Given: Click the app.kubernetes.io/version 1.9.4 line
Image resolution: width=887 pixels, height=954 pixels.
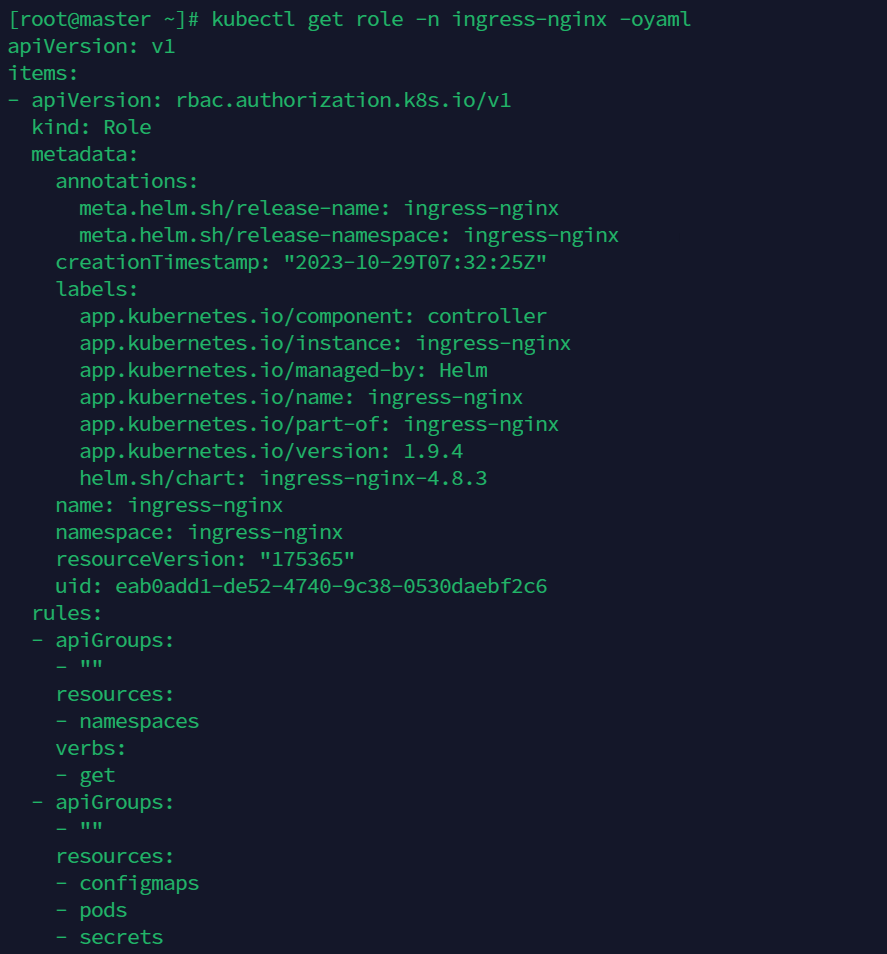Looking at the screenshot, I should (x=270, y=451).
